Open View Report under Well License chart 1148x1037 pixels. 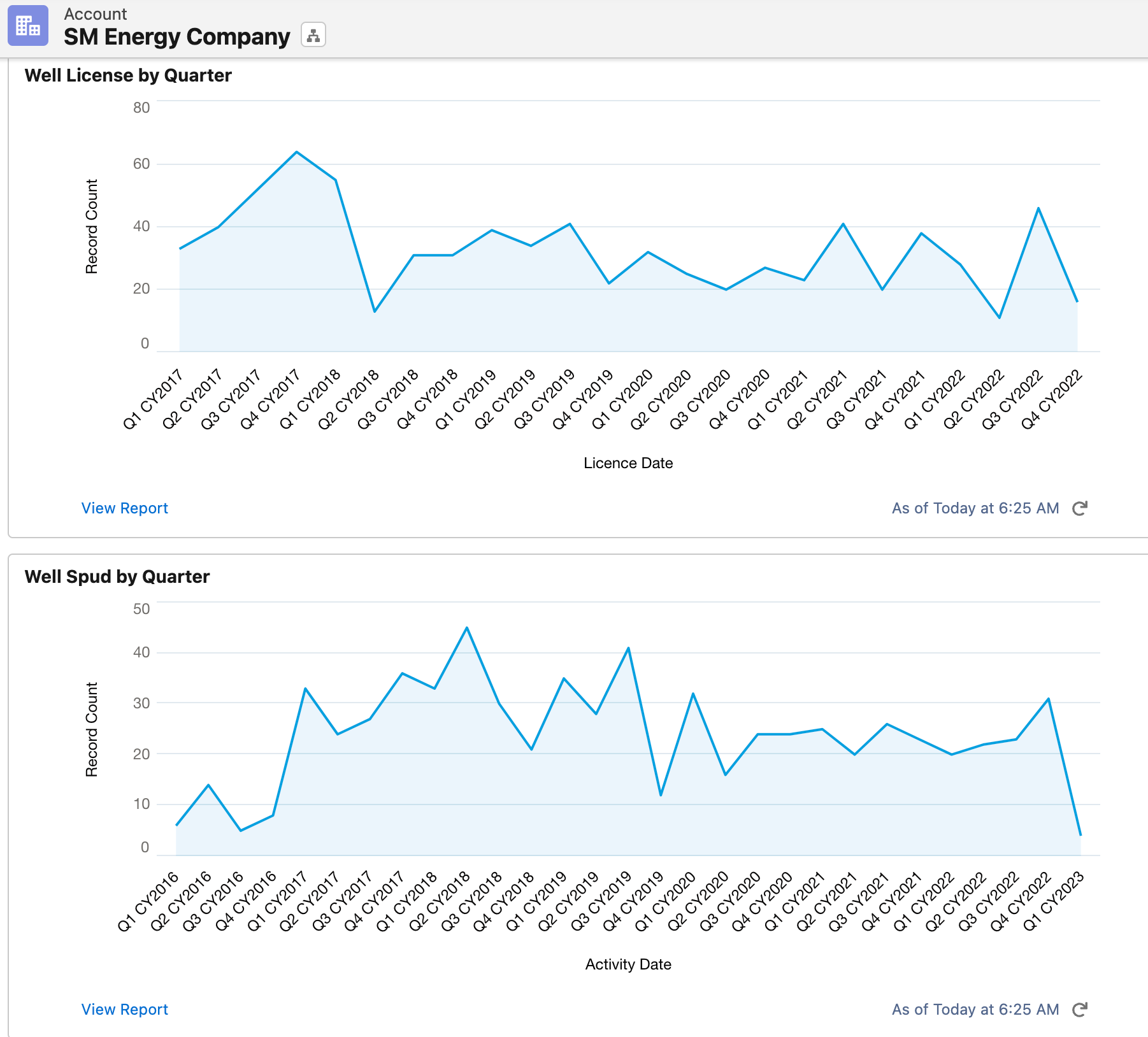point(124,508)
